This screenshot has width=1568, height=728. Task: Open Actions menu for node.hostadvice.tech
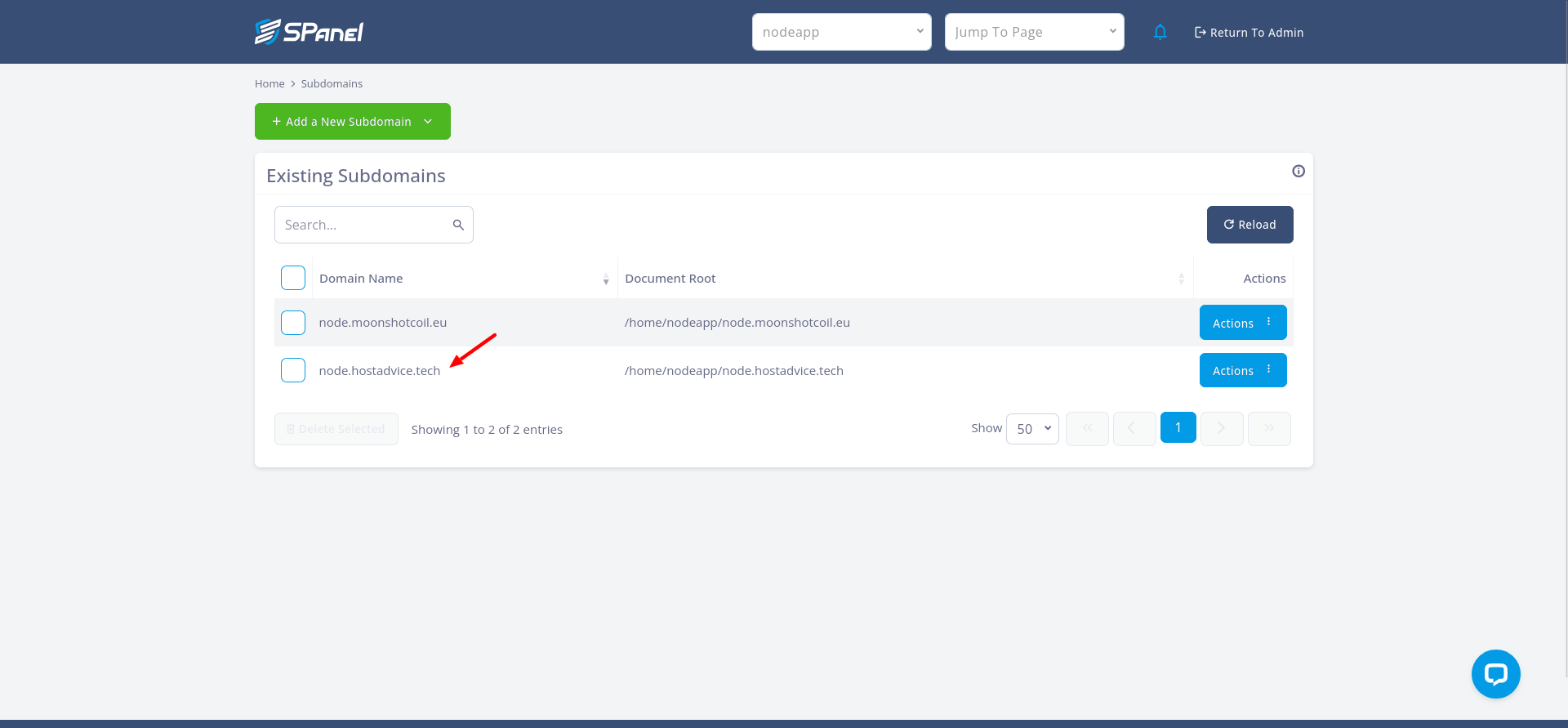pos(1243,370)
